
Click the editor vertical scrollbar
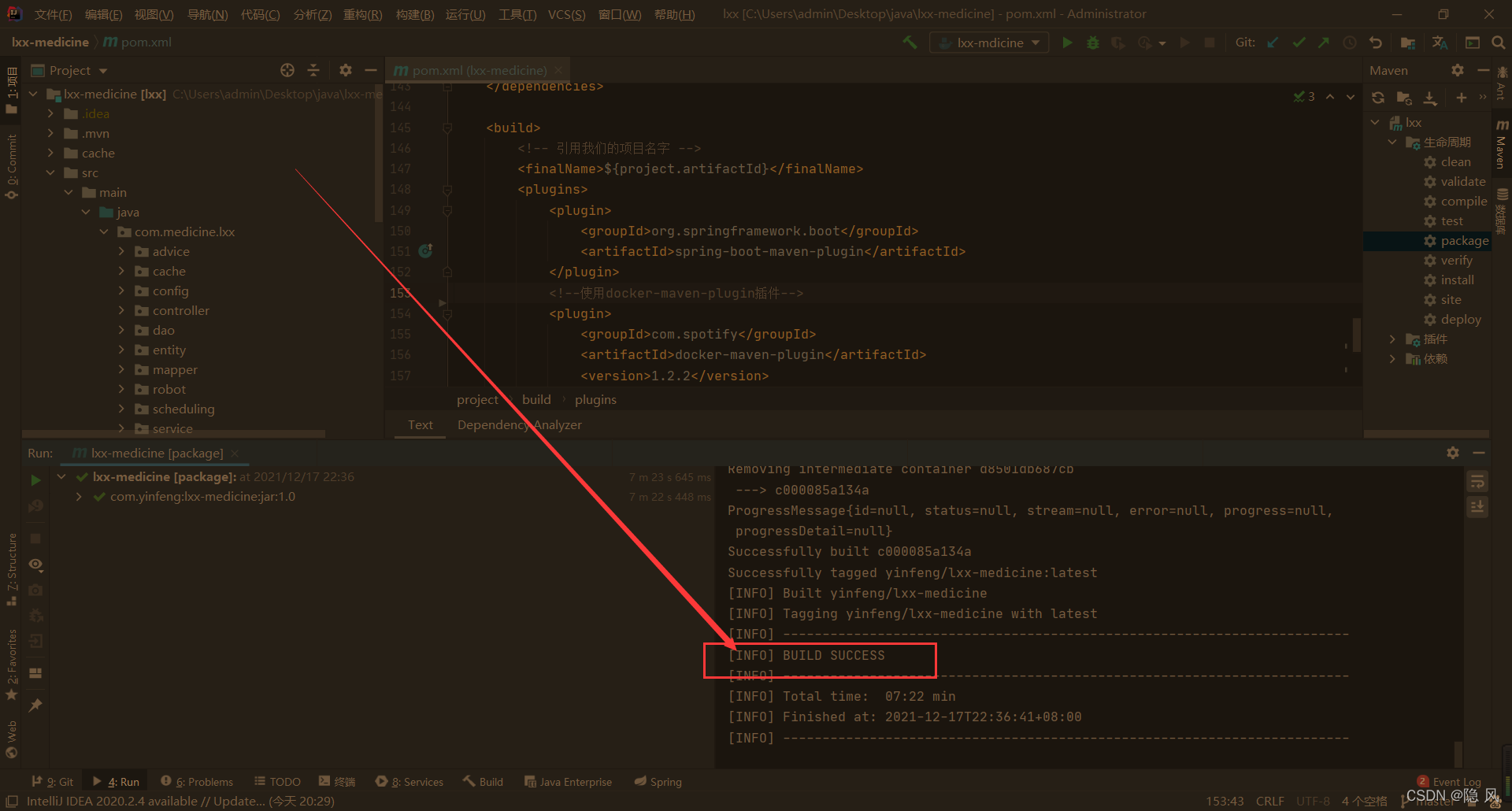tap(1356, 335)
